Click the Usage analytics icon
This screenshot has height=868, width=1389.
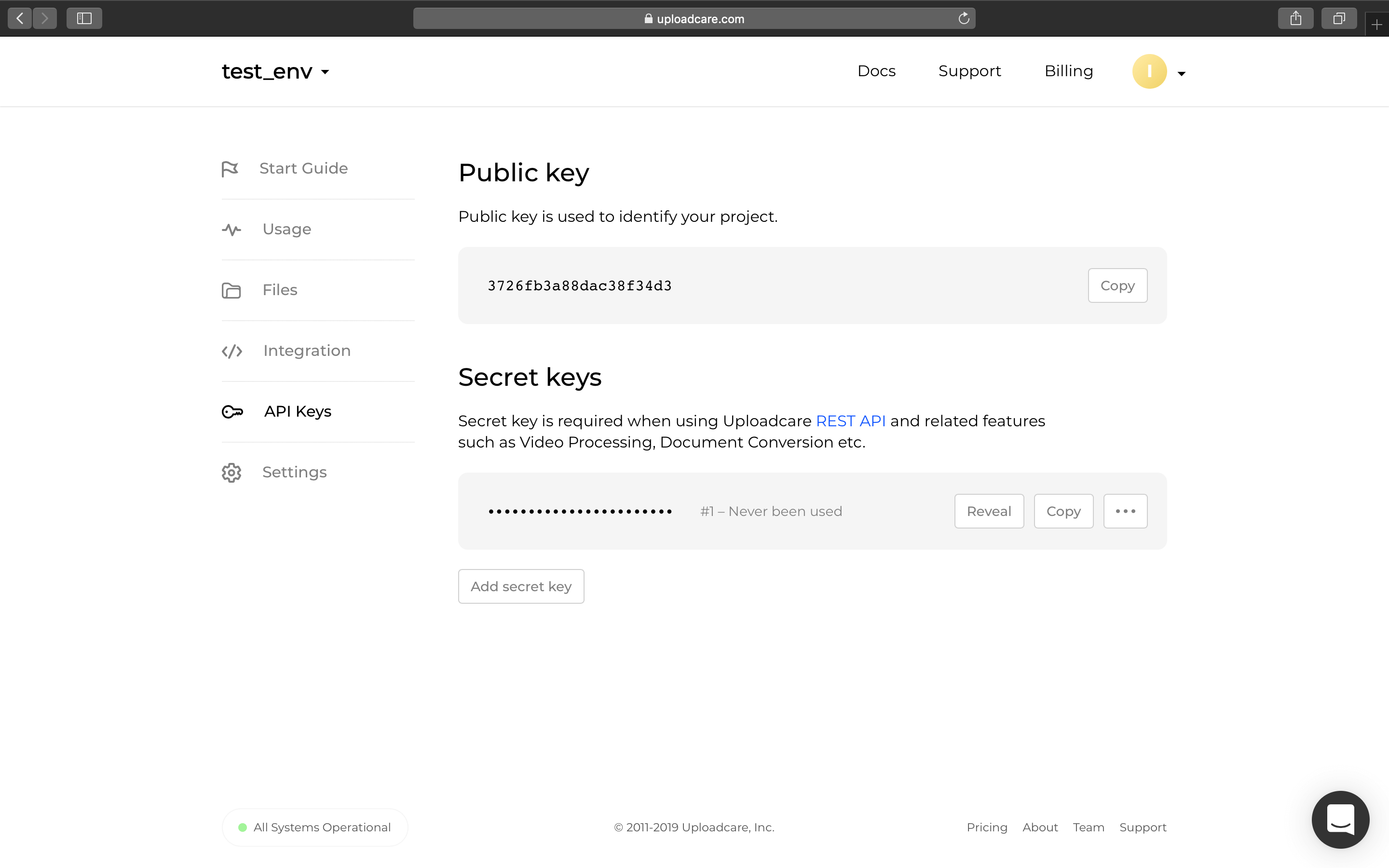(232, 229)
